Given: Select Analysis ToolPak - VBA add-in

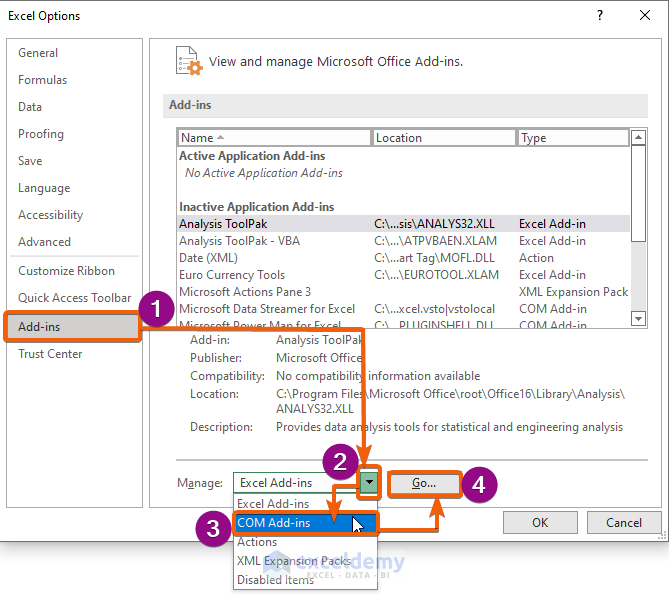Looking at the screenshot, I should click(x=403, y=241).
